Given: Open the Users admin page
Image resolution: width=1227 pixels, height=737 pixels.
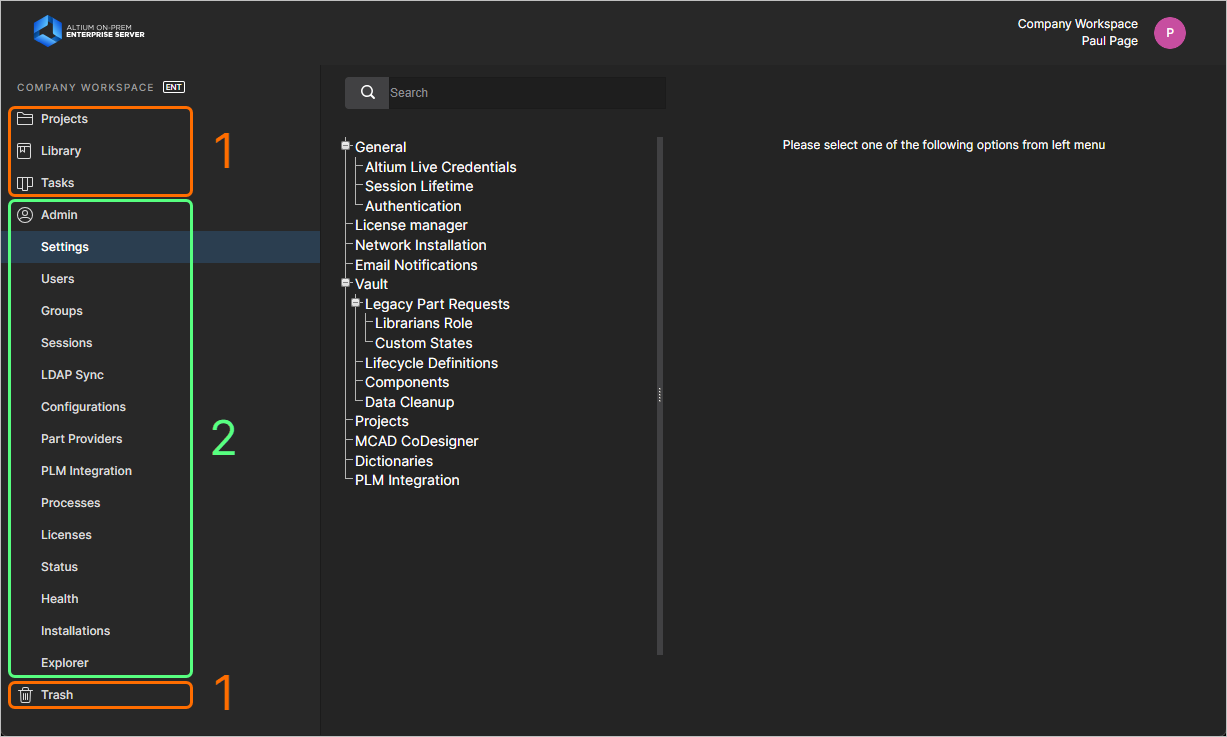Looking at the screenshot, I should point(57,278).
